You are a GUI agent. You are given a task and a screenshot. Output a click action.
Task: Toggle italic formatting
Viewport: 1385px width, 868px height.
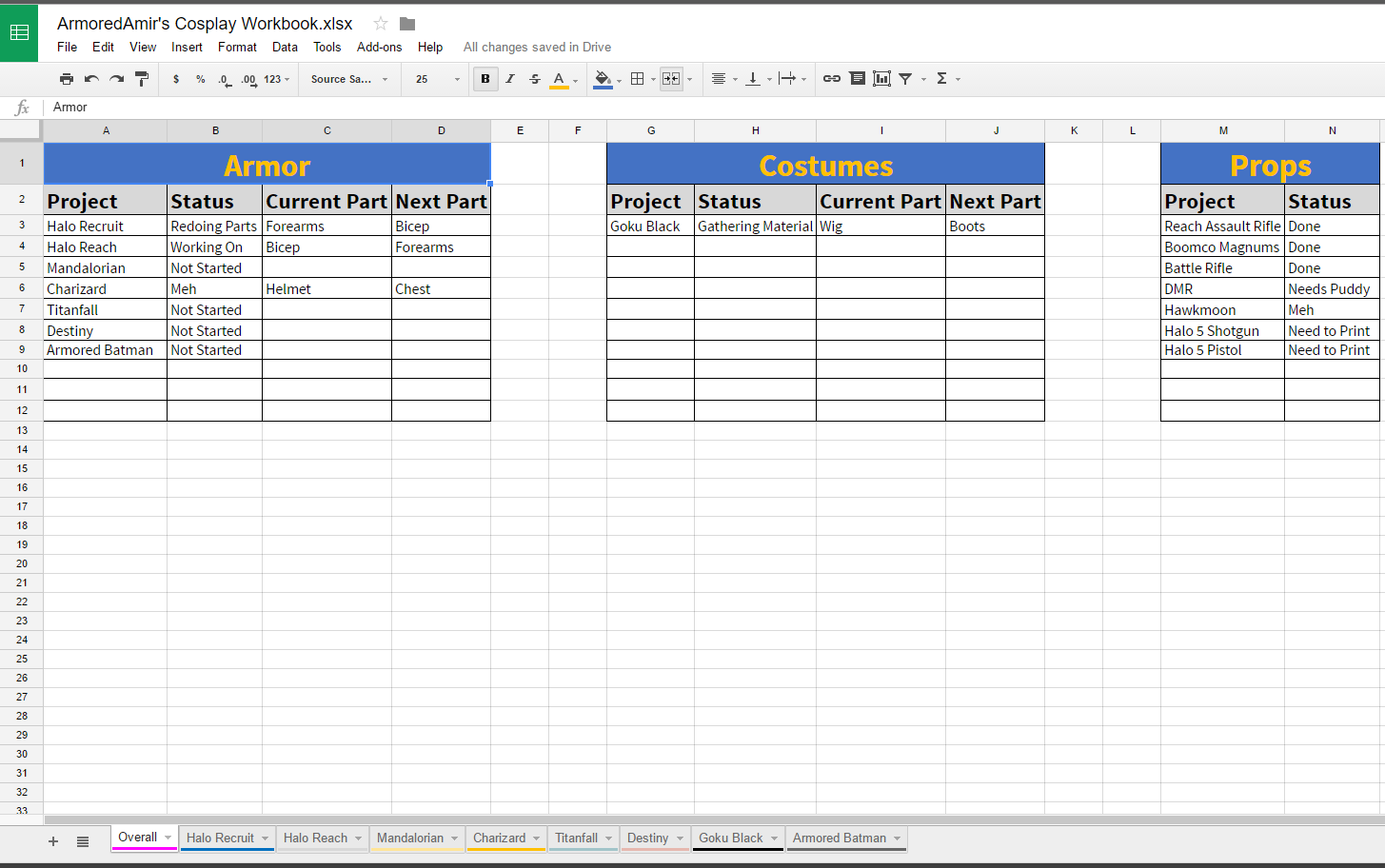(x=510, y=79)
